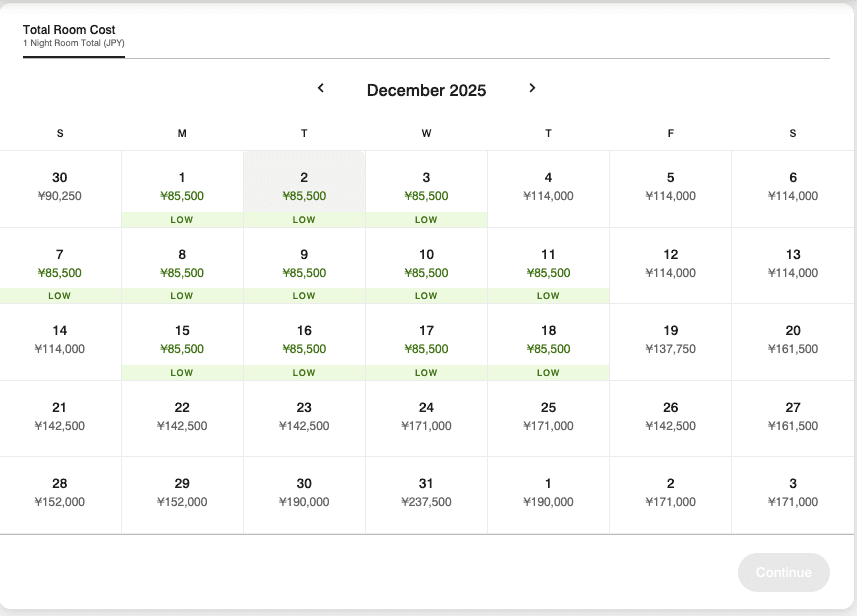Viewport: 857px width, 616px height.
Task: Go to previous month arrow
Action: [x=321, y=88]
